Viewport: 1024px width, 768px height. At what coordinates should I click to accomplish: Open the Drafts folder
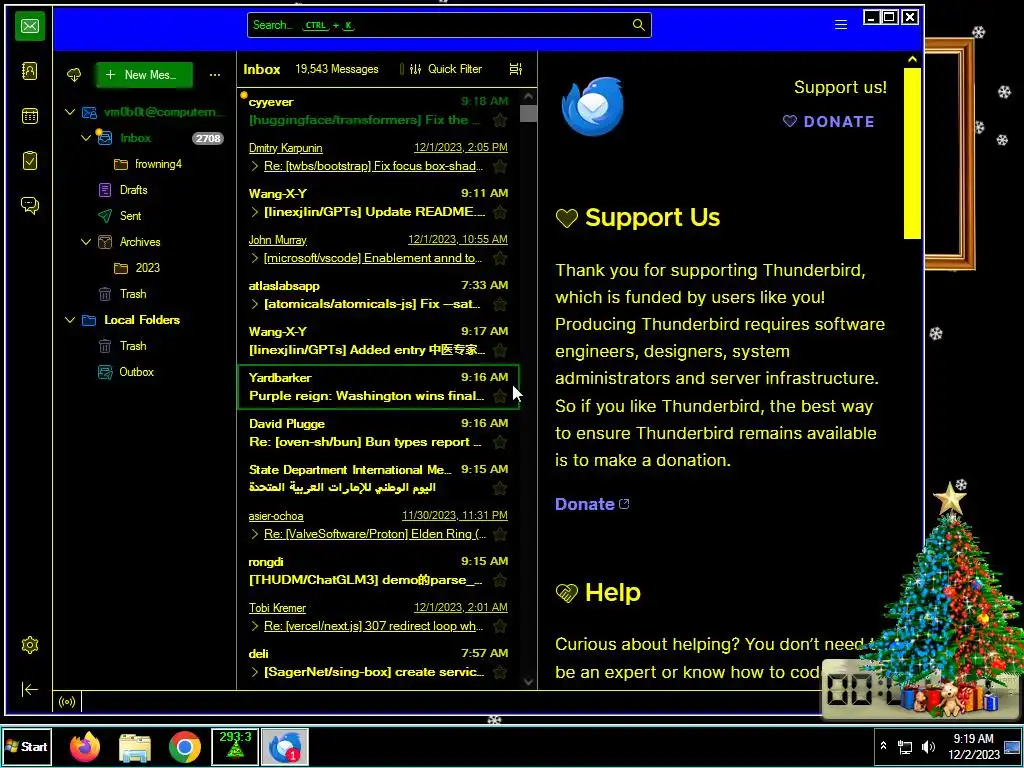pos(134,190)
